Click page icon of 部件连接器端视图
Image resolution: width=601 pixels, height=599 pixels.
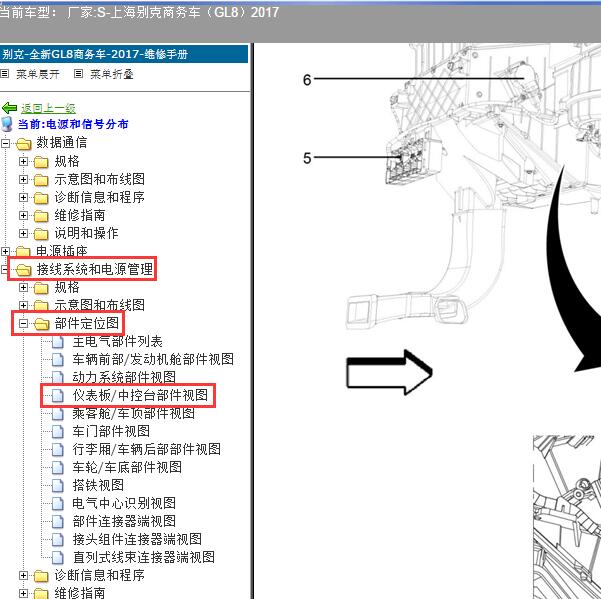click(x=58, y=522)
